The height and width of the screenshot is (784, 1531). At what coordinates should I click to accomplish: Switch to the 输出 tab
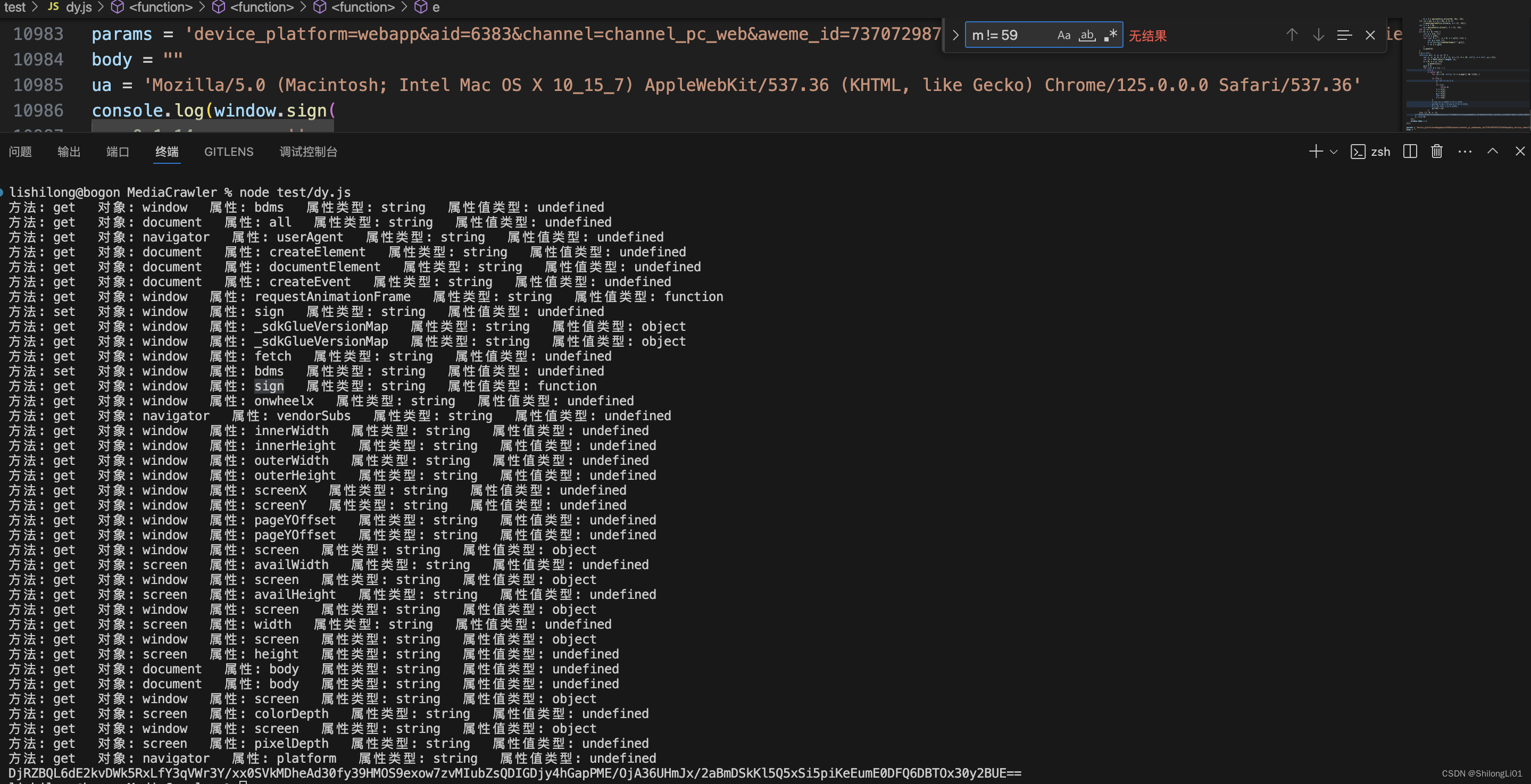point(69,152)
